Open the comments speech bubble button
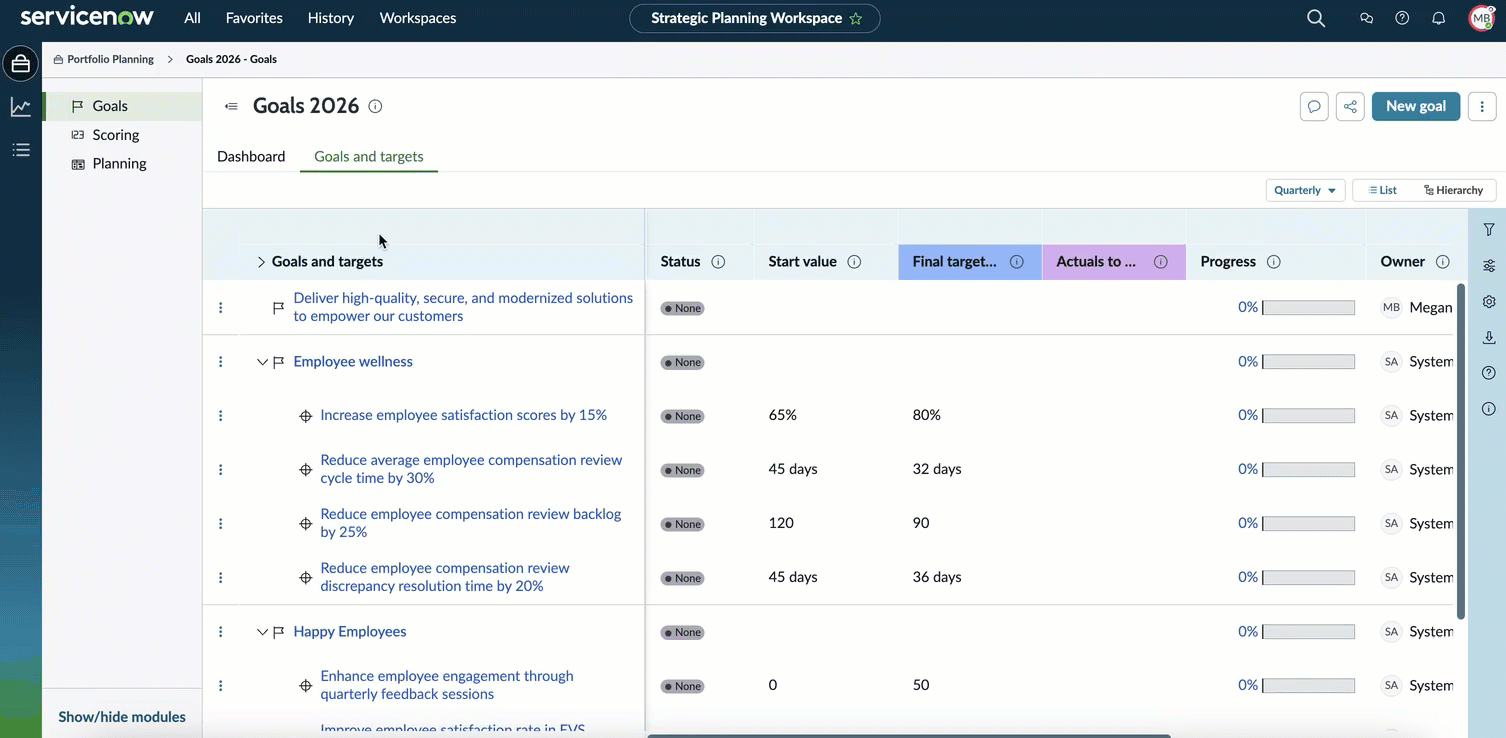1506x738 pixels. click(x=1314, y=106)
